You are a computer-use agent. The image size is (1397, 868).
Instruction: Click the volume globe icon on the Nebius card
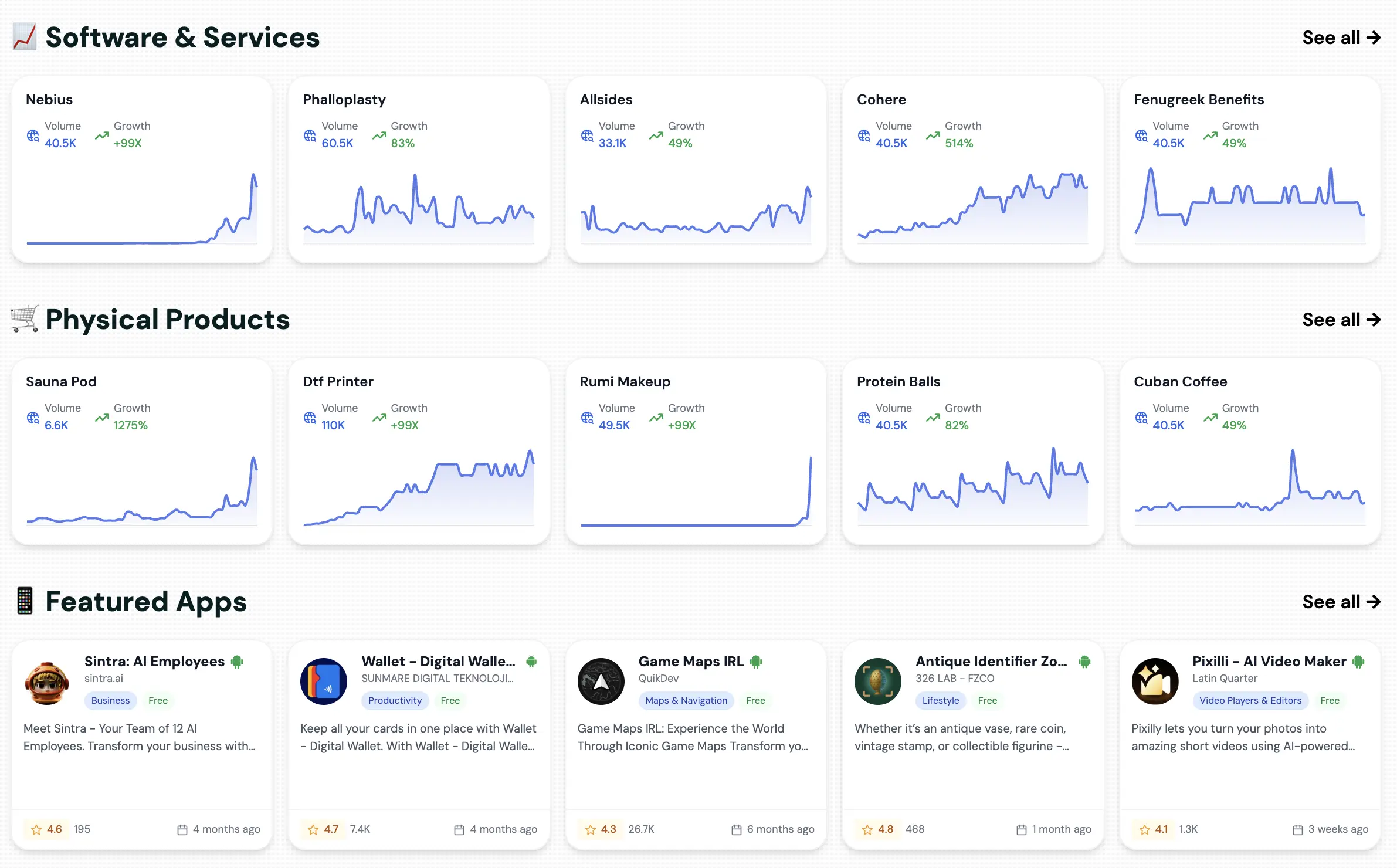point(32,135)
